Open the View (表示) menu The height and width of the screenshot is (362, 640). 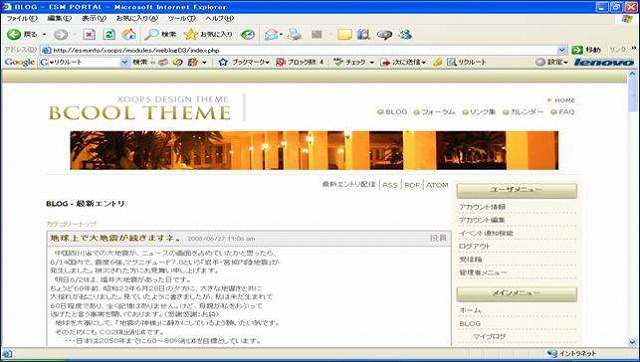[x=94, y=19]
